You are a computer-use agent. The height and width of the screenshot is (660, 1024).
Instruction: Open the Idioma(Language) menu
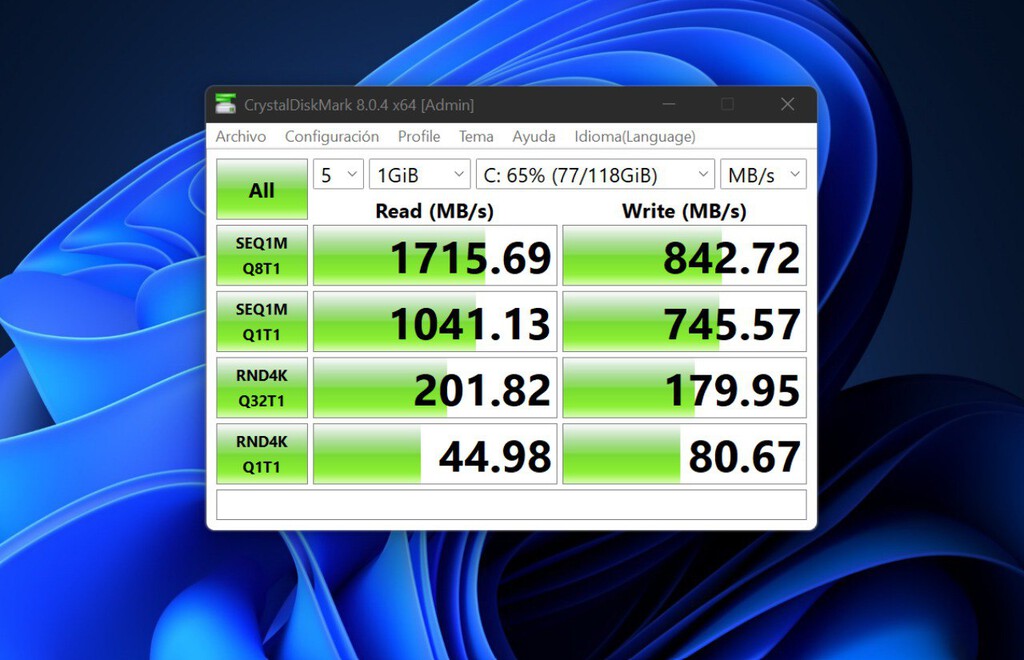(635, 136)
